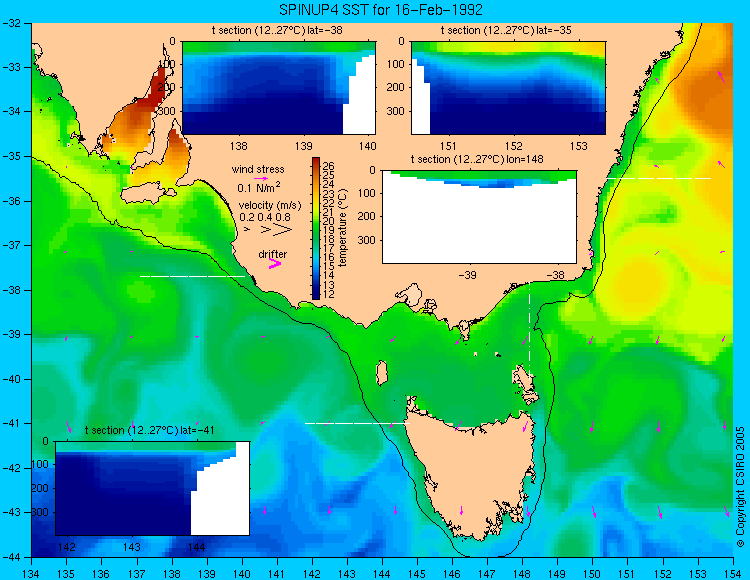
Task: Click the vertical dashed section line at longitude 148
Action: click(529, 330)
